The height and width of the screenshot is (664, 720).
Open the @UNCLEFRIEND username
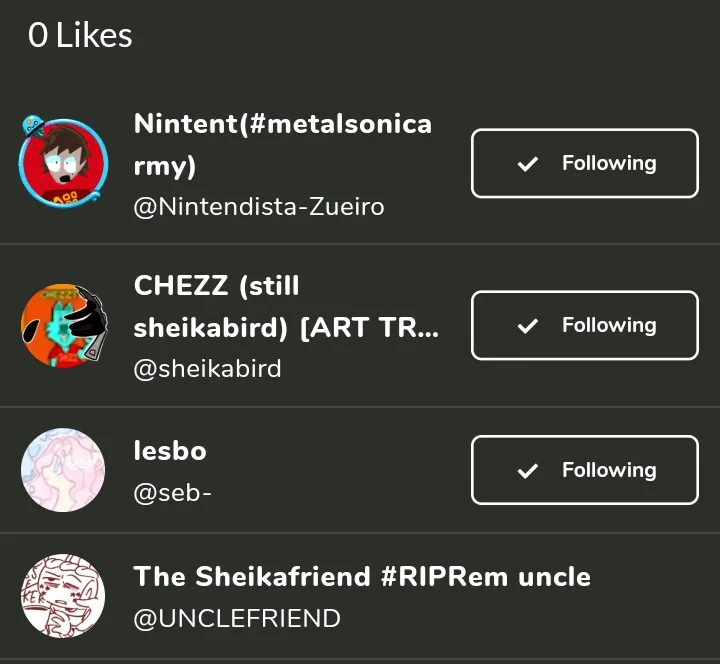coord(237,619)
